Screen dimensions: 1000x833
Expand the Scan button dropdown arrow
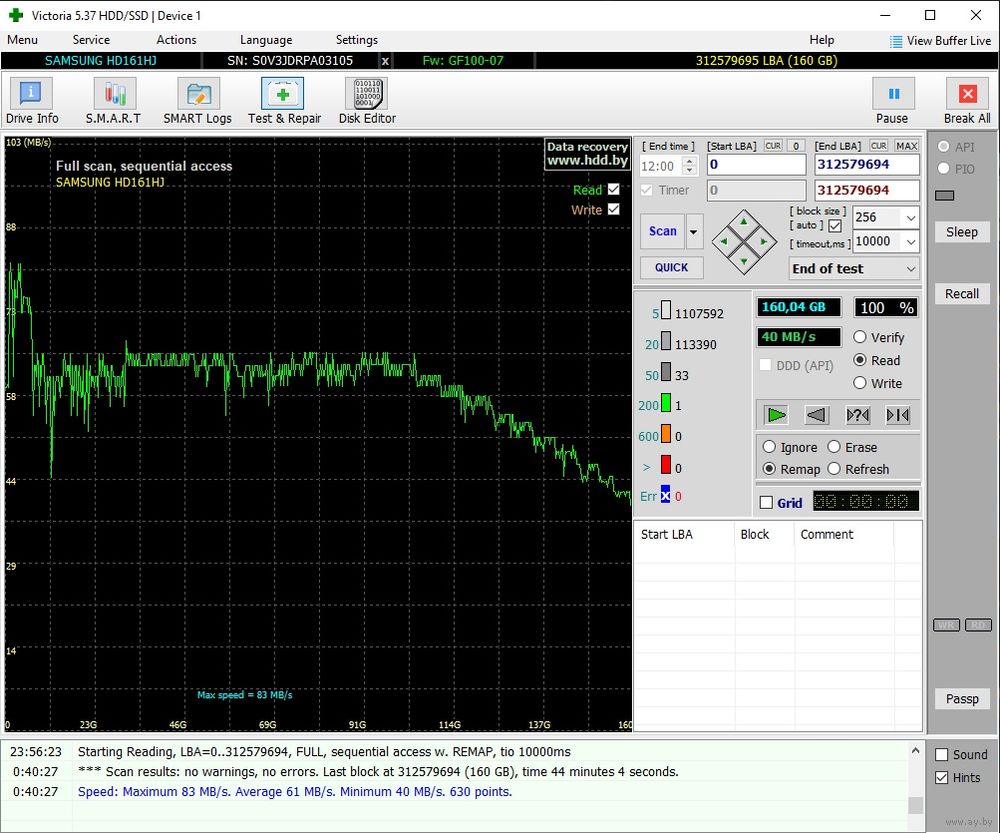tap(694, 232)
